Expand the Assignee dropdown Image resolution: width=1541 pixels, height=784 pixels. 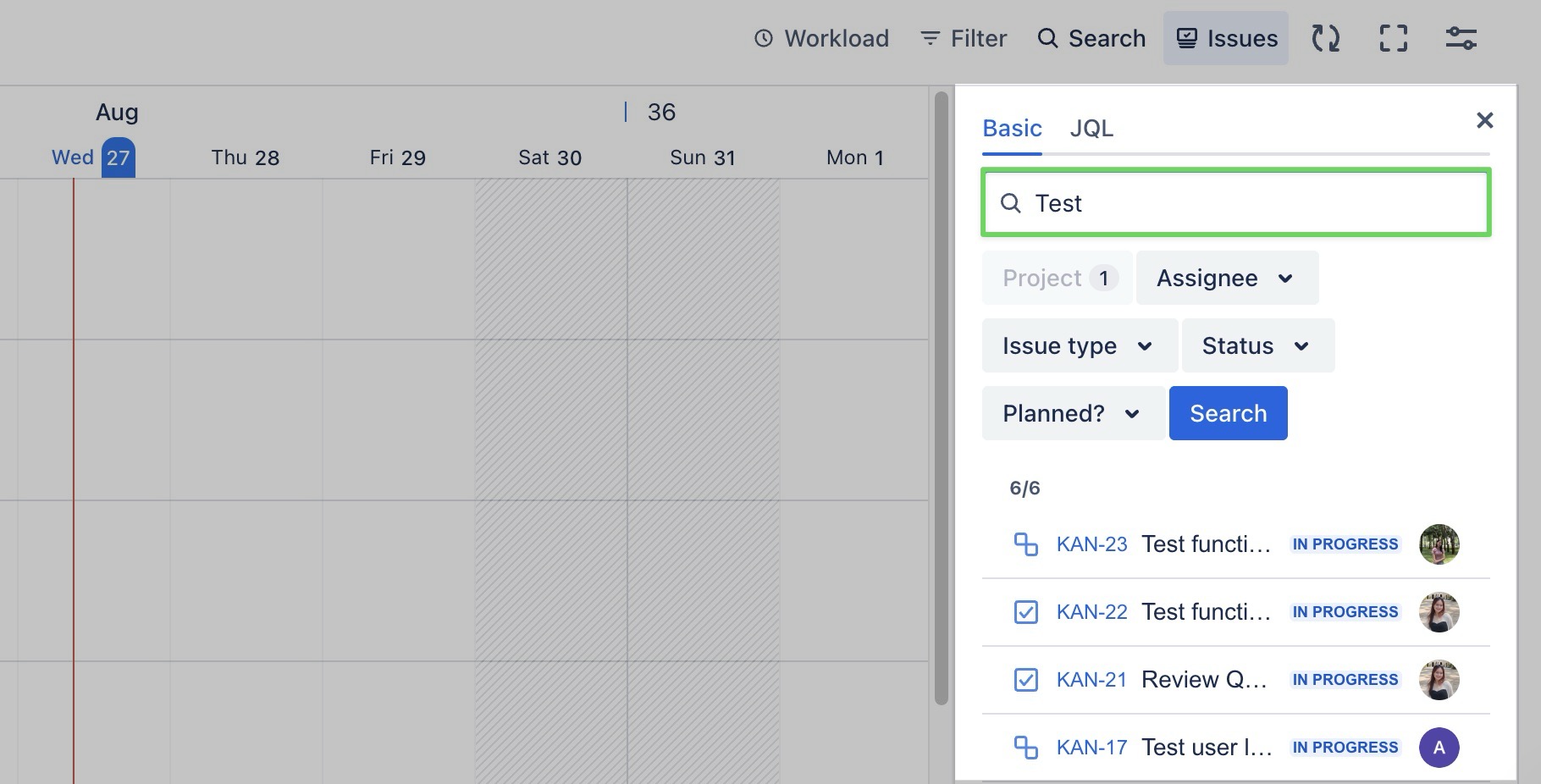(1226, 278)
